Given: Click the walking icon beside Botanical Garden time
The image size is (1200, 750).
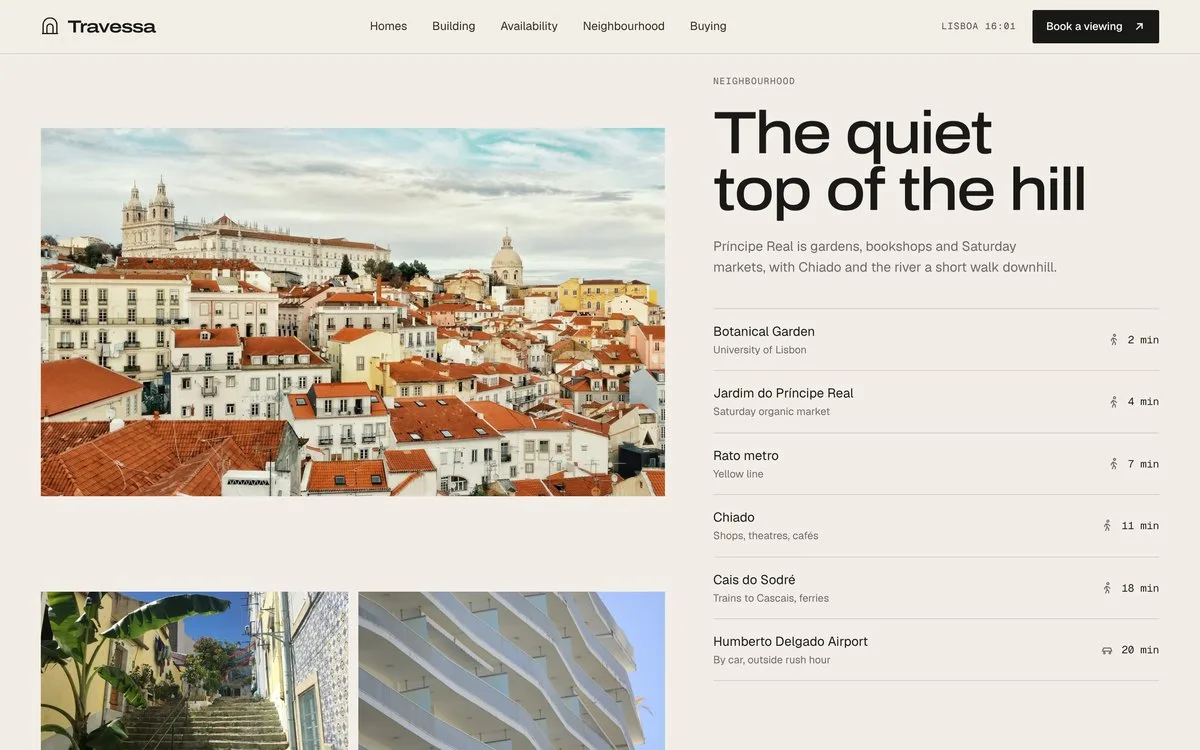Looking at the screenshot, I should (x=1113, y=340).
